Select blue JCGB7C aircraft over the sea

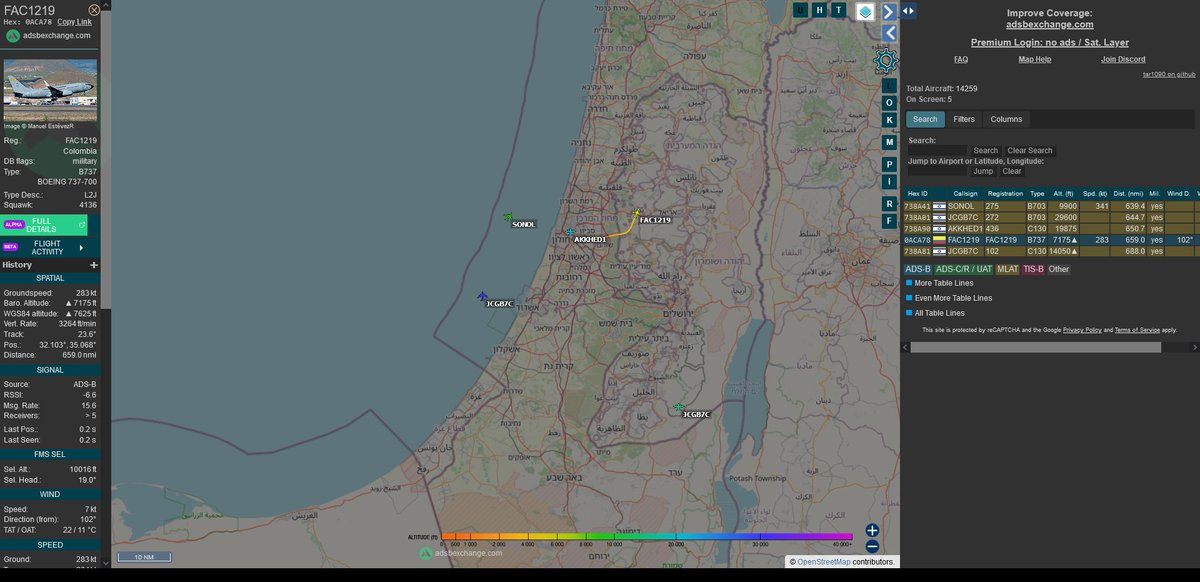(x=482, y=296)
